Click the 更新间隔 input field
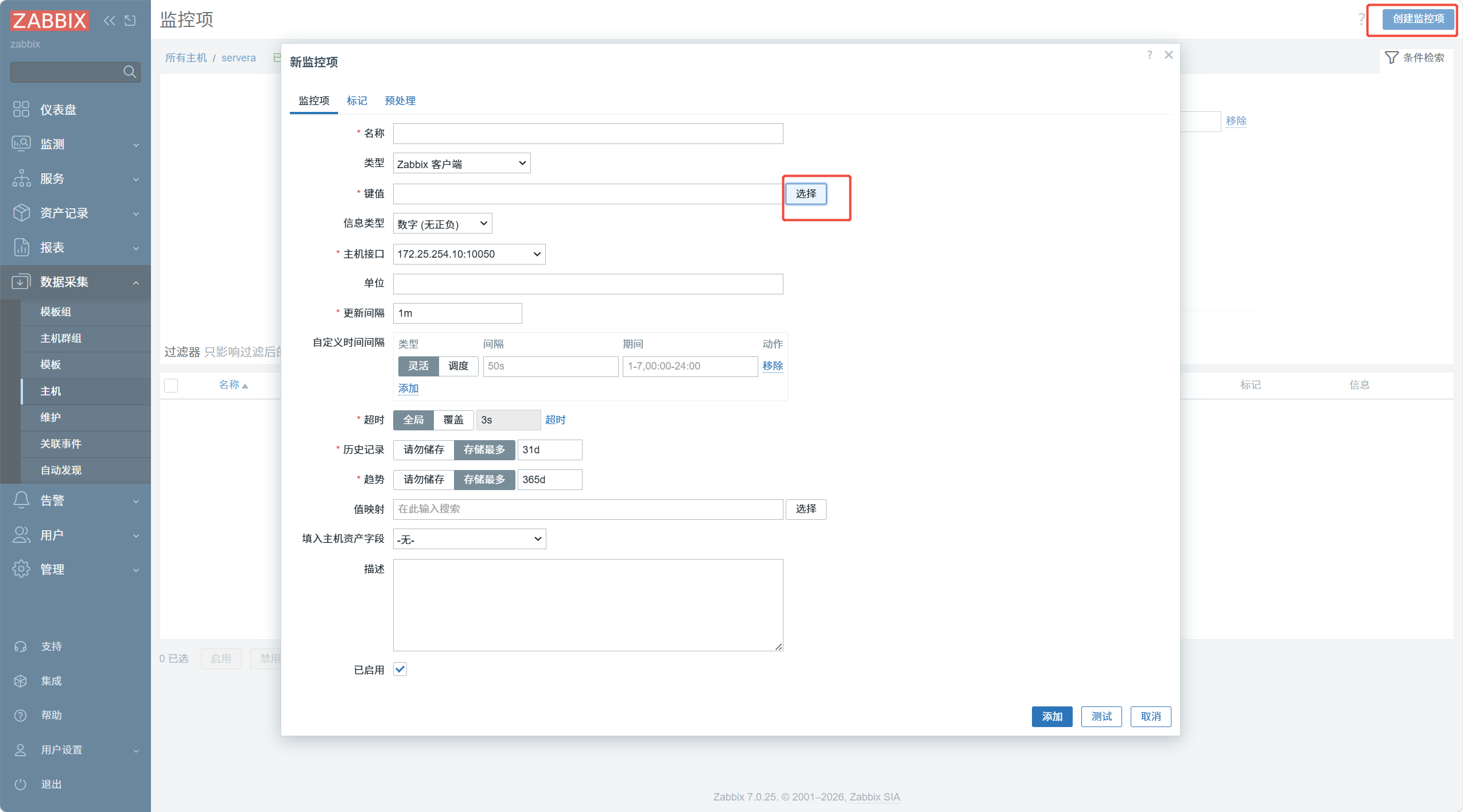Viewport: 1463px width, 812px height. (457, 313)
